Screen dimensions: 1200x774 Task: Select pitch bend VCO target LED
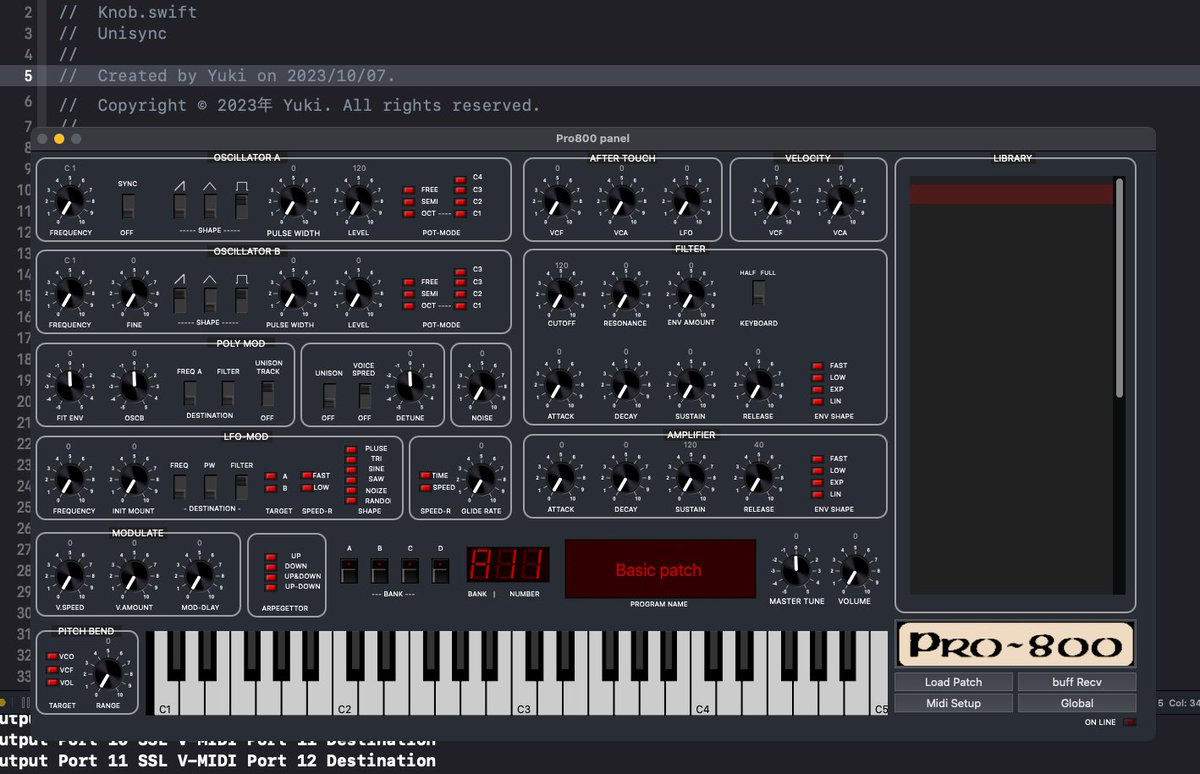tap(51, 656)
